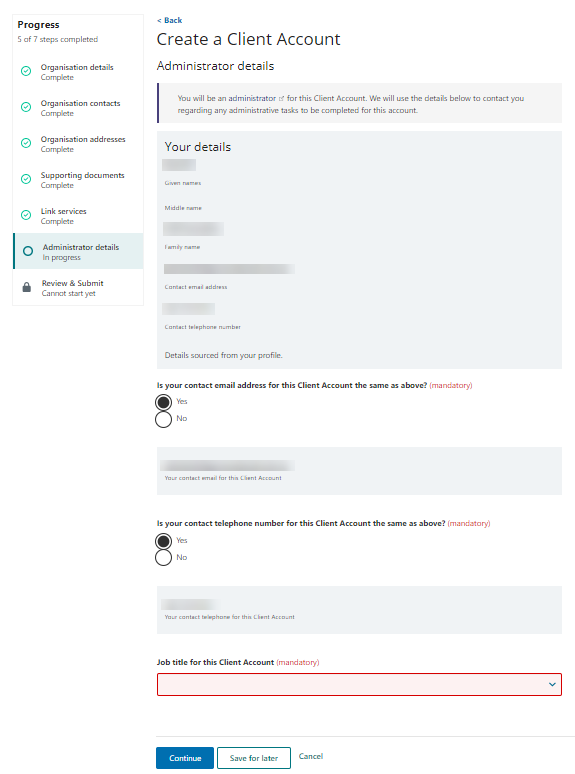Click the Organisation details green check icon
Viewport: 575px width, 774px height.
coord(26,71)
